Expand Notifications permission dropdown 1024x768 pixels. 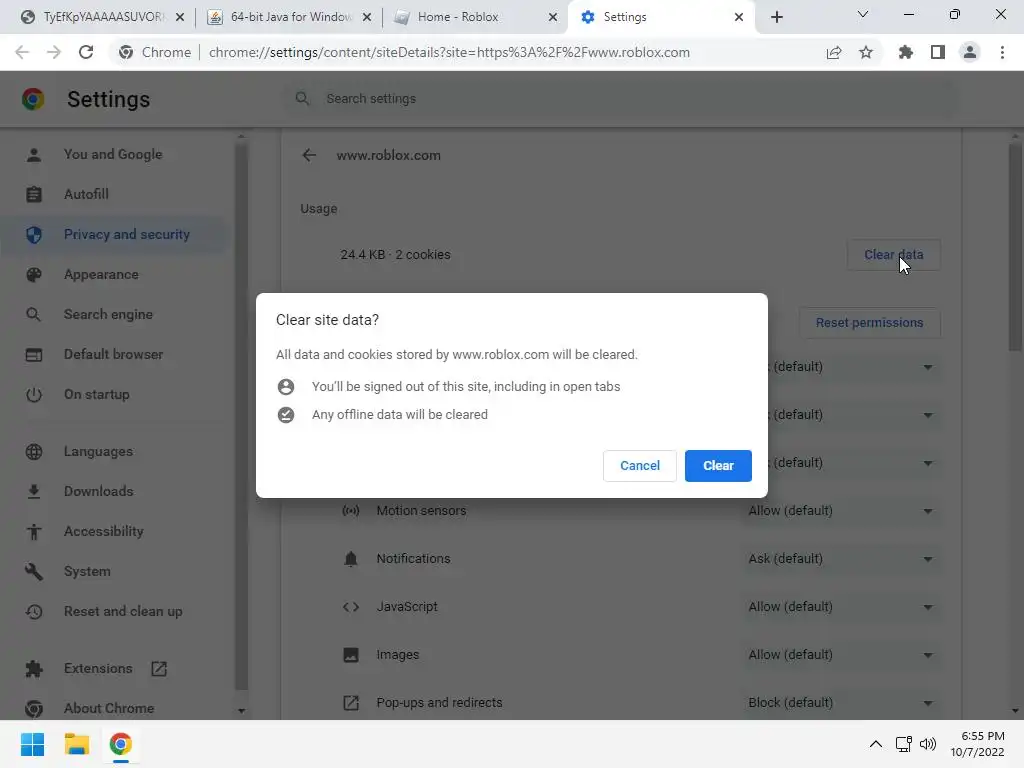(x=839, y=559)
